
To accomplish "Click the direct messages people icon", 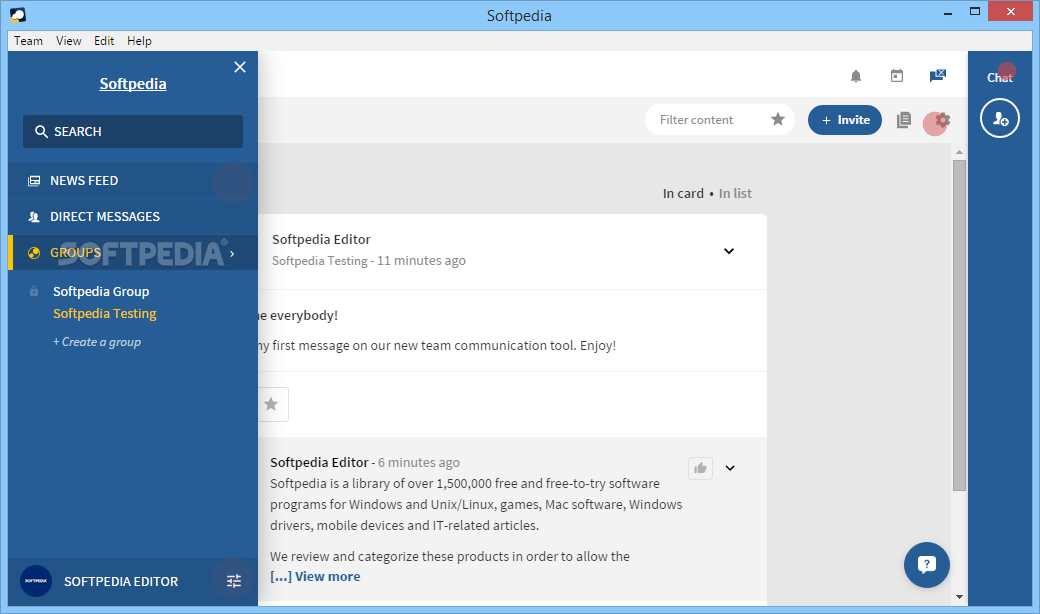I will pos(34,216).
